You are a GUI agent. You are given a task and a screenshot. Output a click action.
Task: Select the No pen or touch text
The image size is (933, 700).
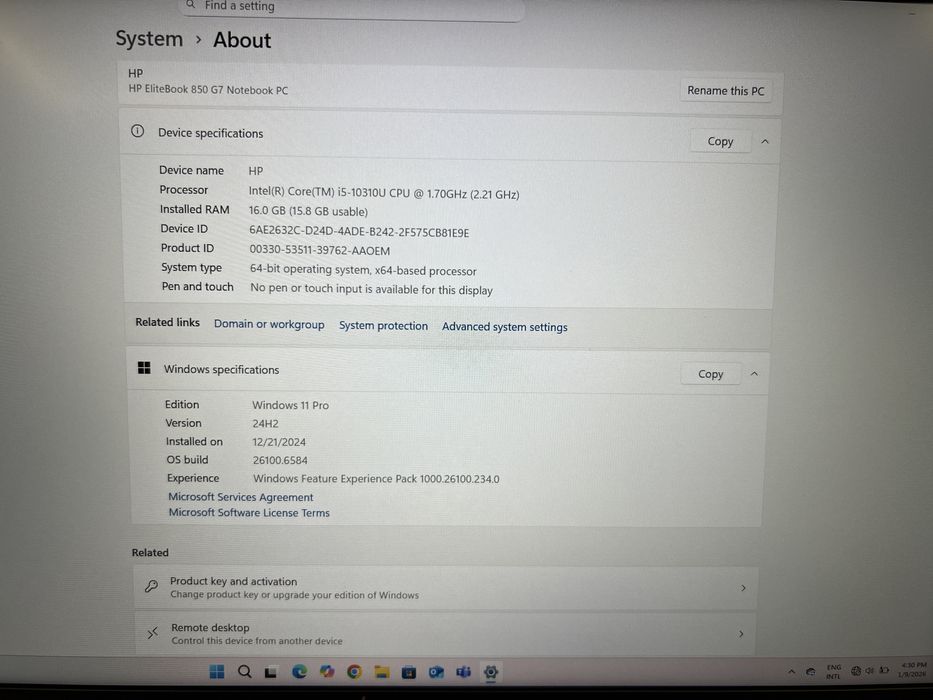371,289
